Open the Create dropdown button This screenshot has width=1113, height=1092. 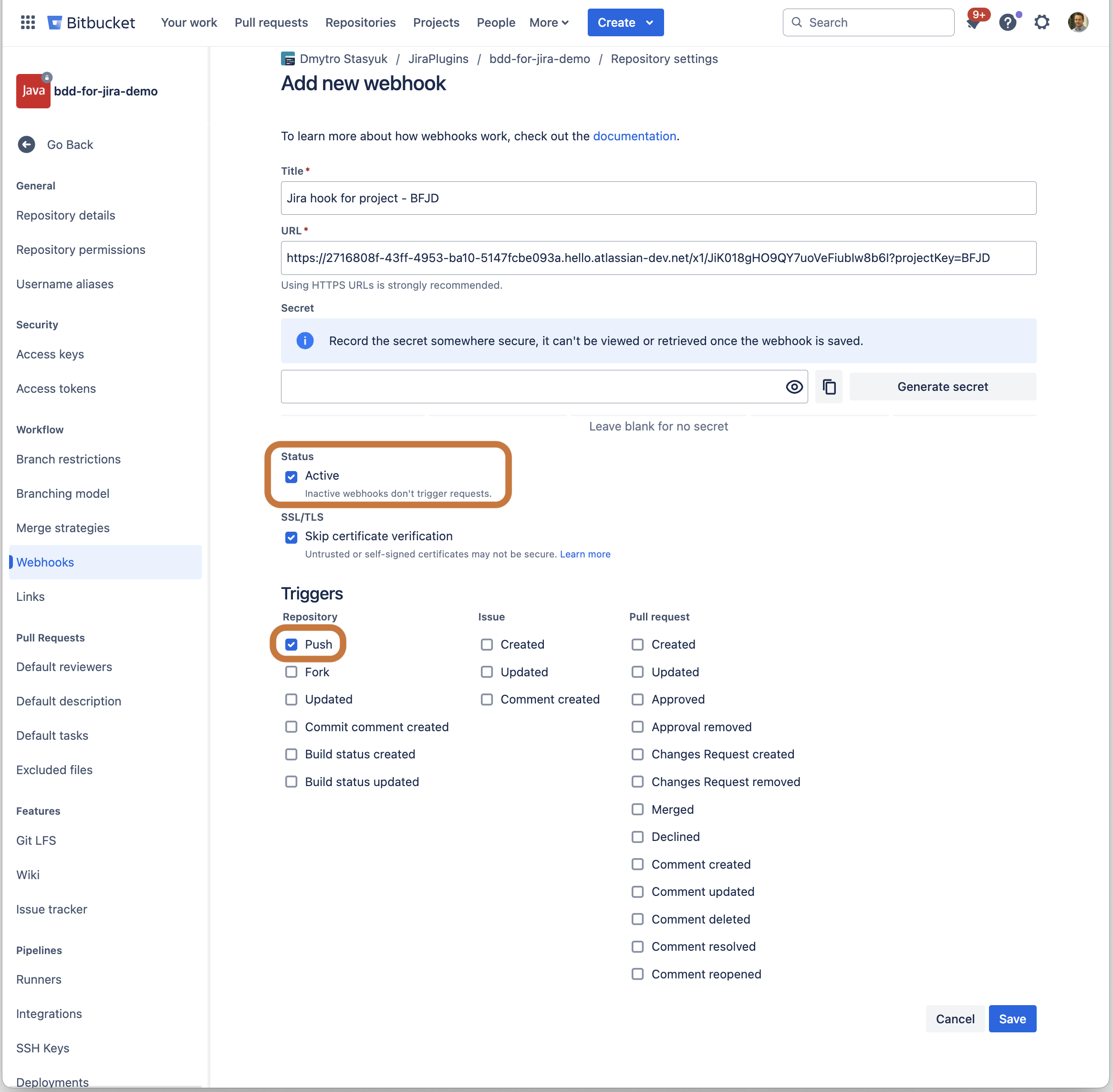pyautogui.click(x=625, y=22)
